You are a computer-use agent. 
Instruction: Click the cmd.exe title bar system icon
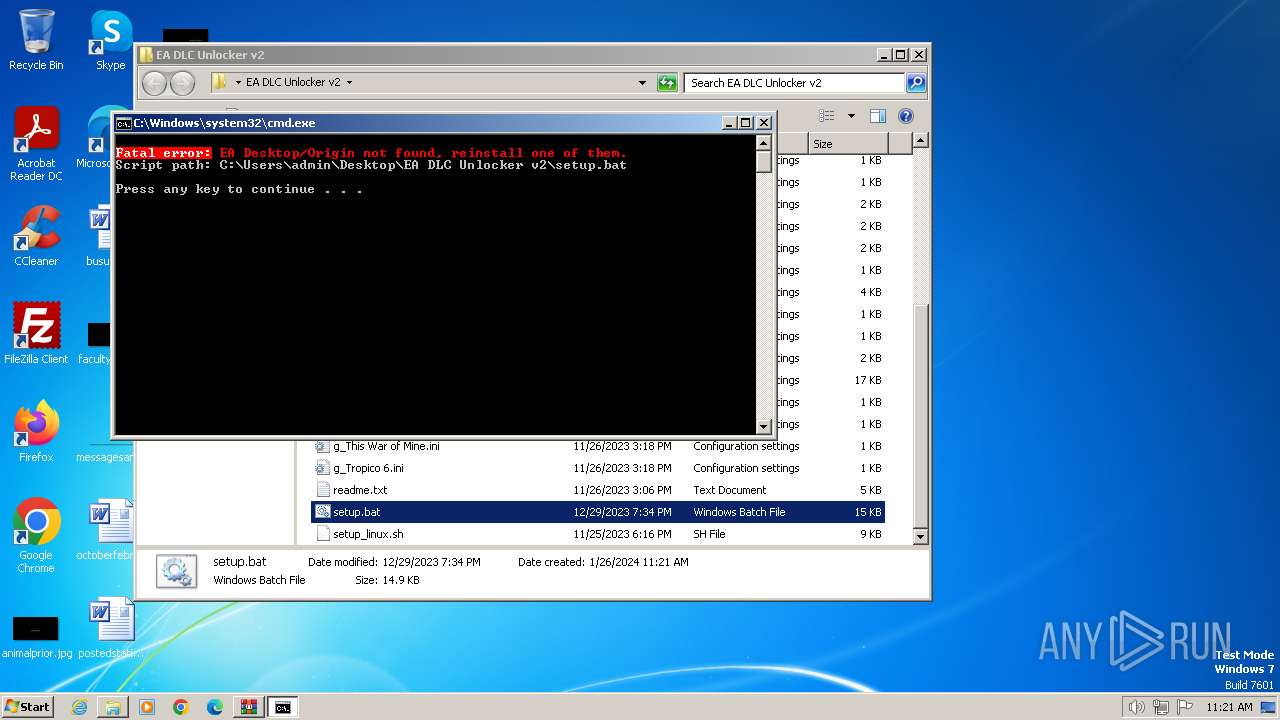(123, 123)
